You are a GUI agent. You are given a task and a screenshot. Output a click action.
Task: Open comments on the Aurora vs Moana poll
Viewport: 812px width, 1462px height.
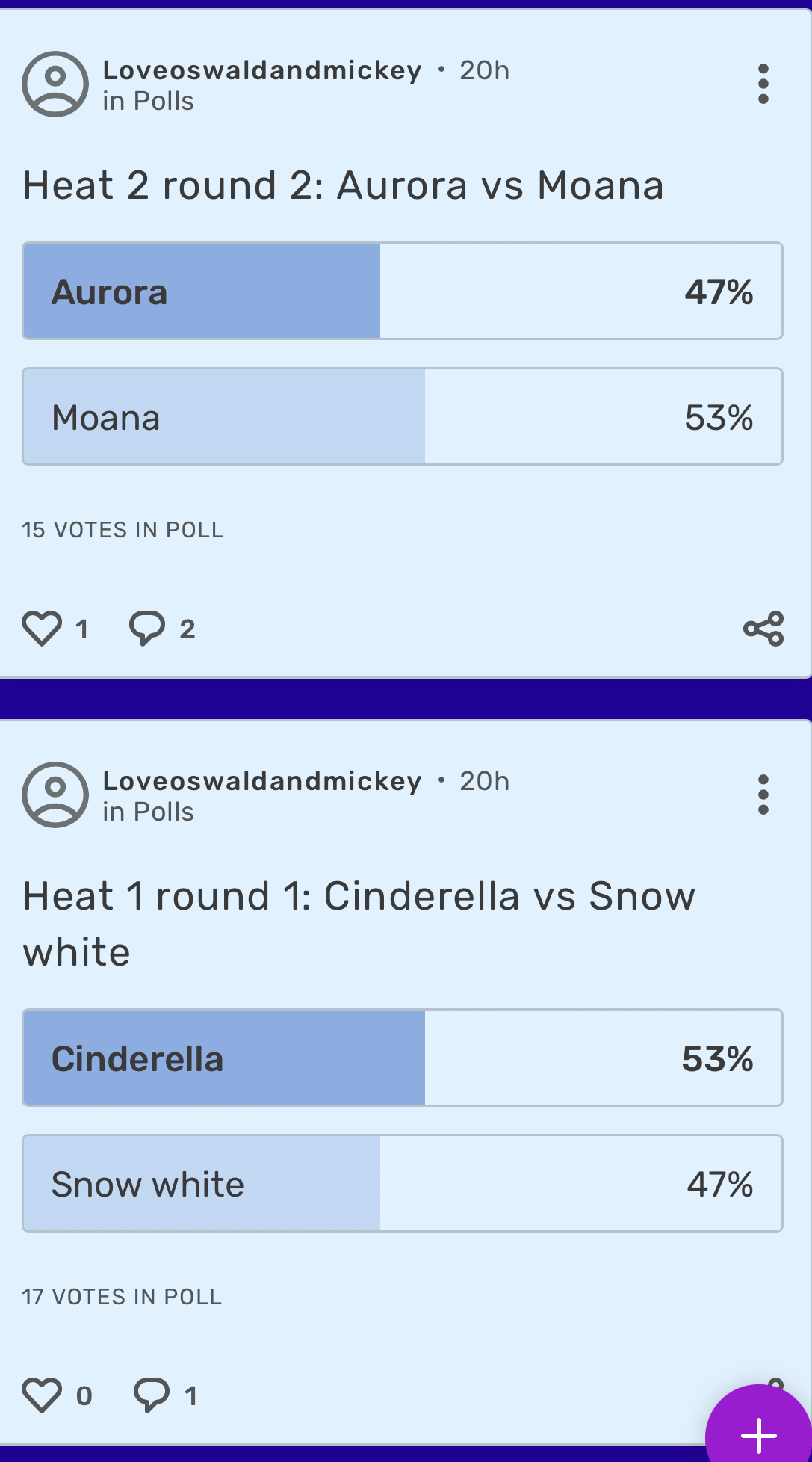coord(148,628)
